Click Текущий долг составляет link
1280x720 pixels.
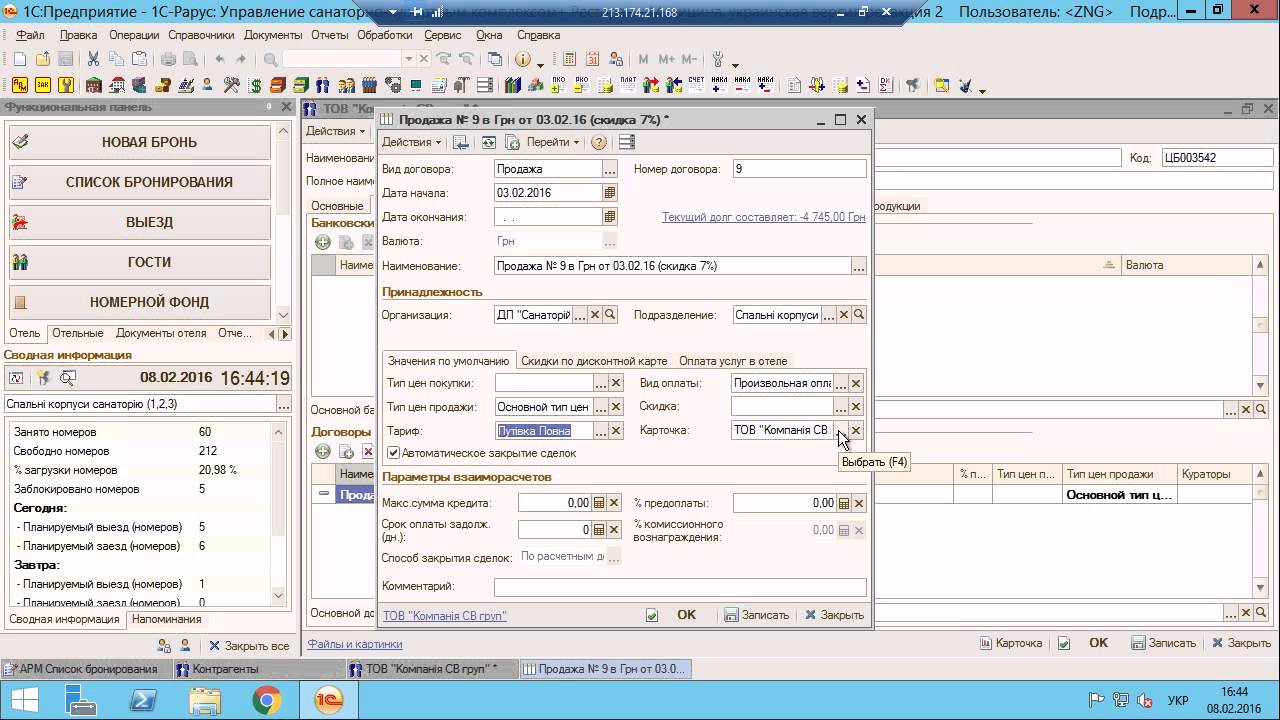click(x=763, y=217)
